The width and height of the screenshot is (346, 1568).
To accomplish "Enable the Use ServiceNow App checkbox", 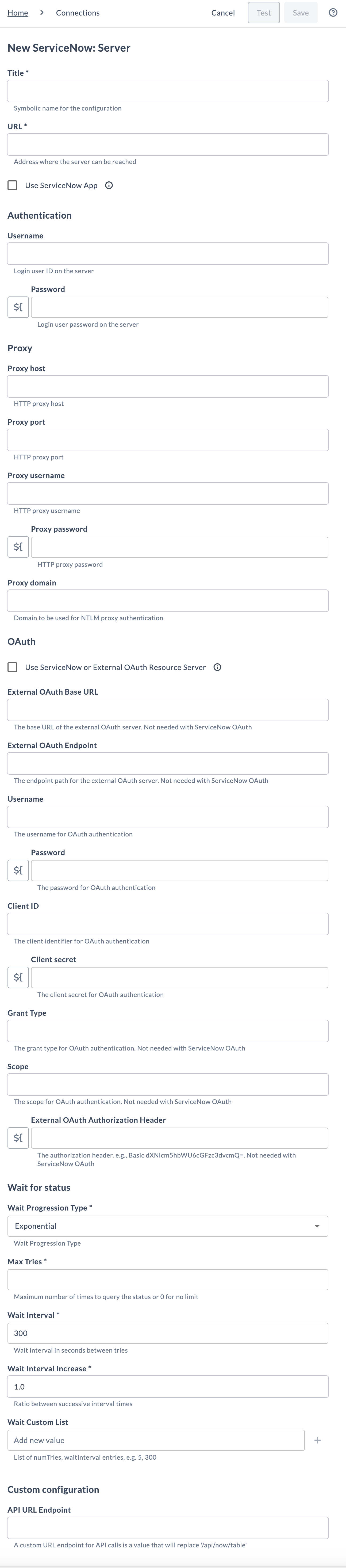I will pyautogui.click(x=11, y=185).
